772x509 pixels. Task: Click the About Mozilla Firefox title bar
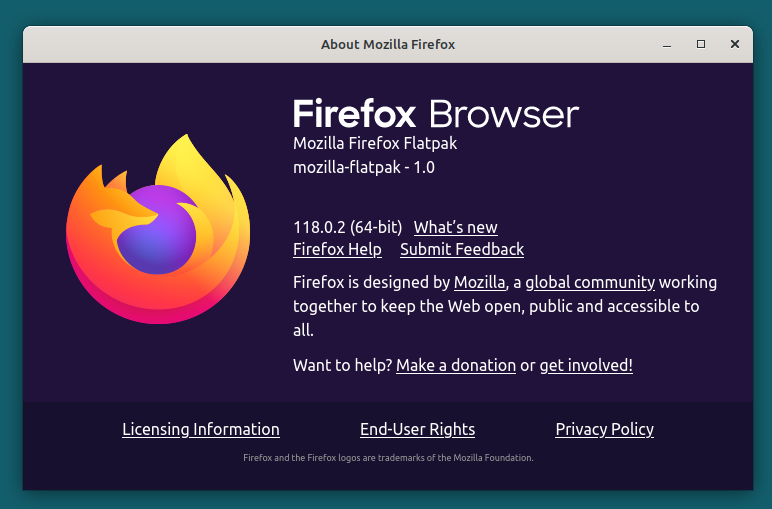(388, 44)
